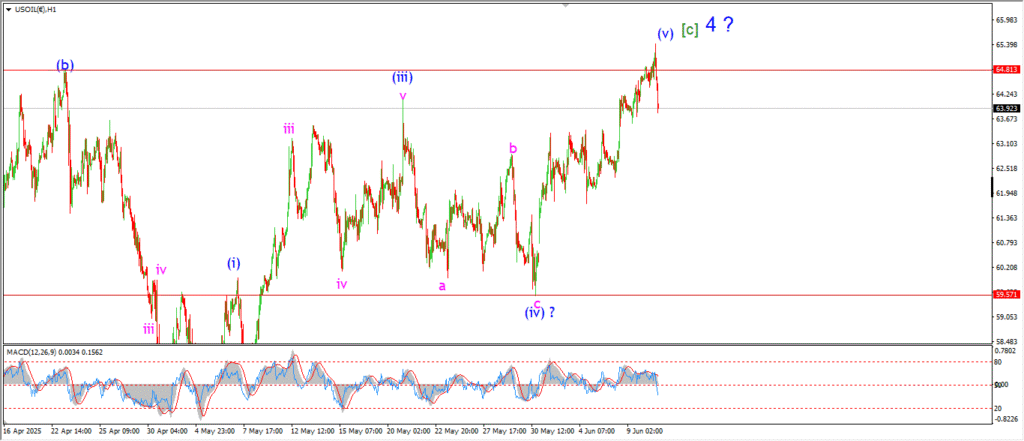Click the blue (v) wave label at peak

(665, 32)
